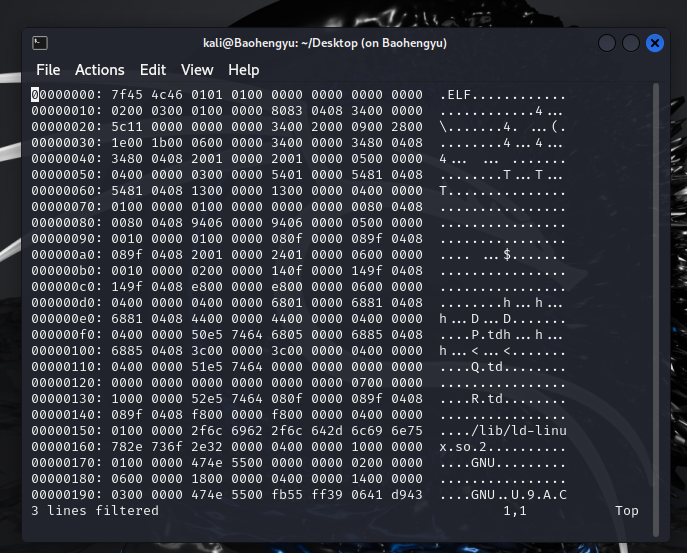
Task: Click offset '00000010:'
Action: click(x=67, y=110)
